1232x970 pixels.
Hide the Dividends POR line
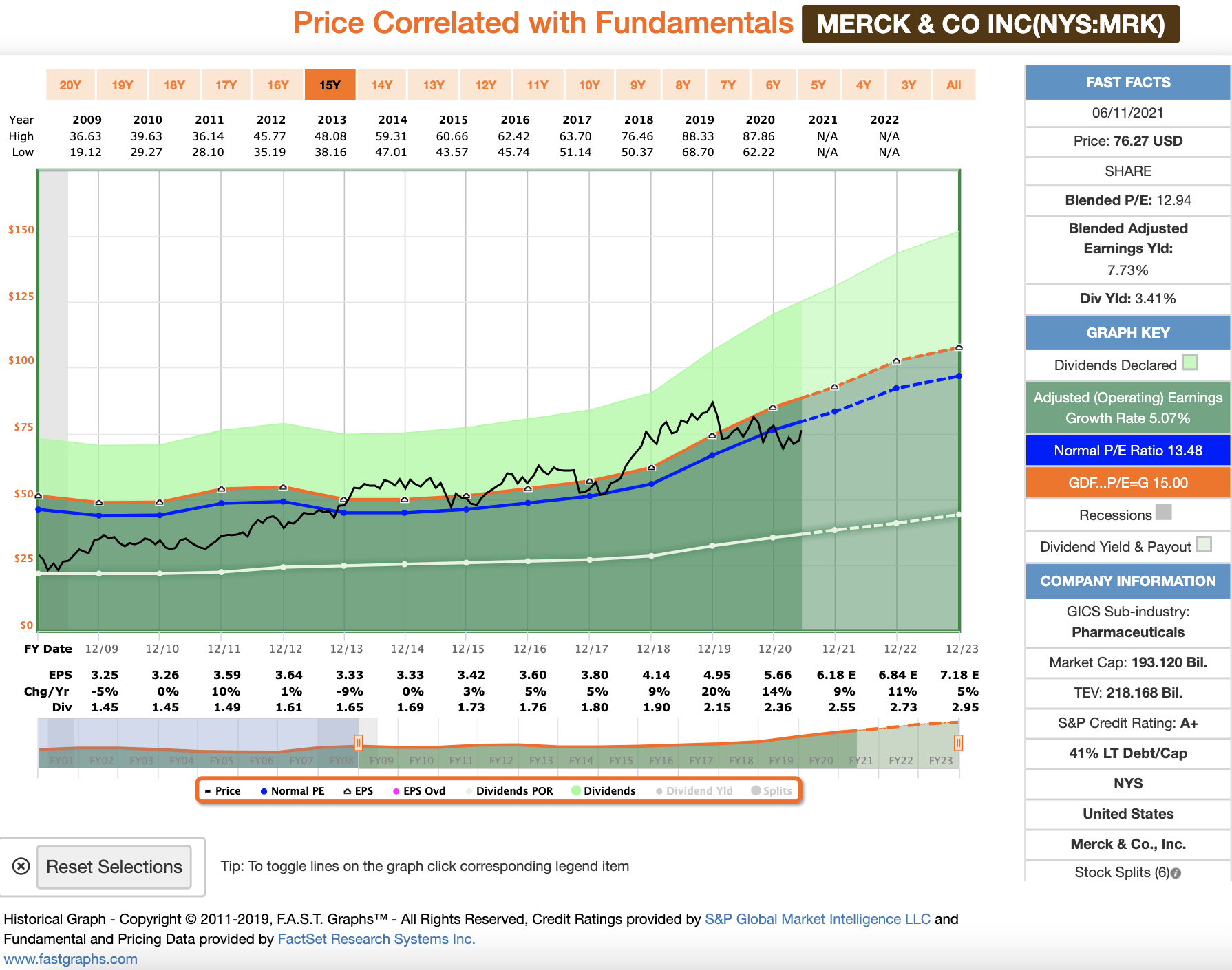509,790
